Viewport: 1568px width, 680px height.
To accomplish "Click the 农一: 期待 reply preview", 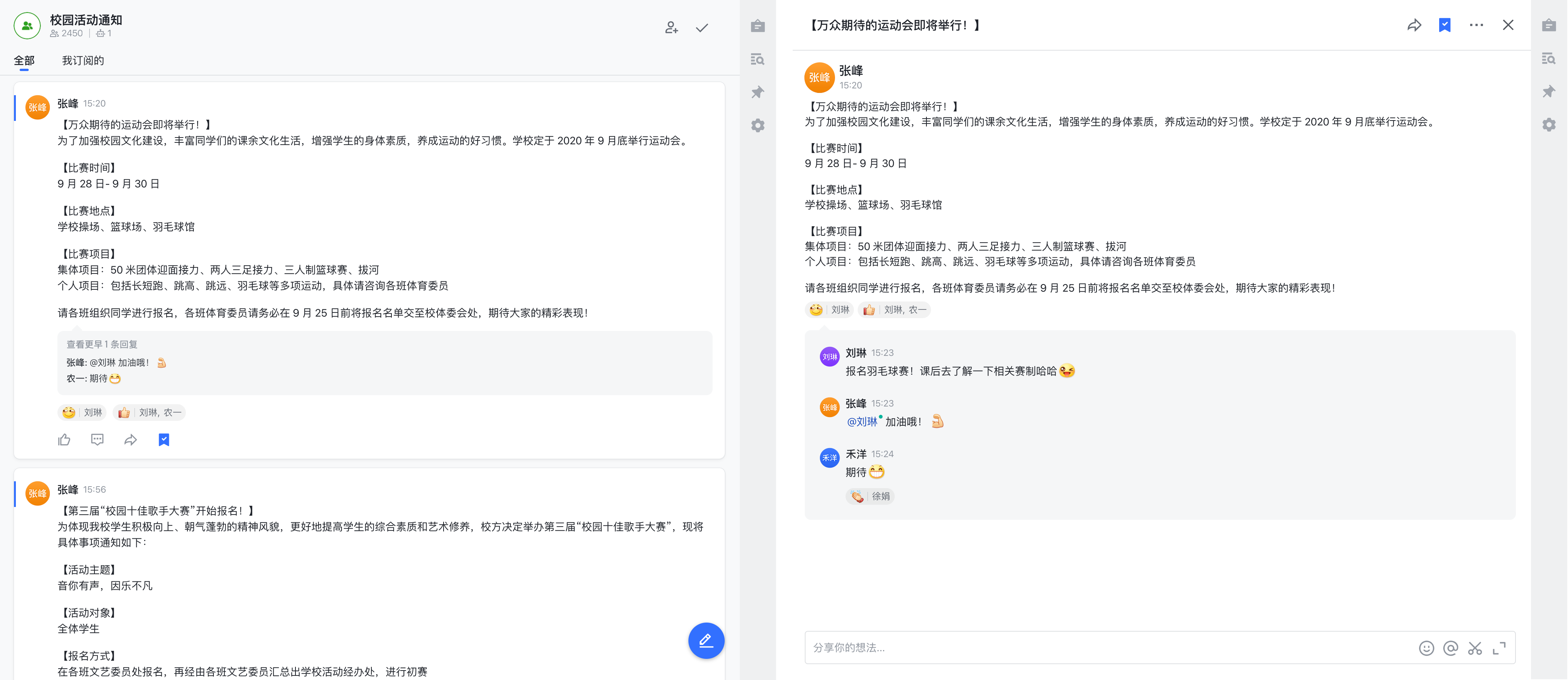I will coord(94,378).
